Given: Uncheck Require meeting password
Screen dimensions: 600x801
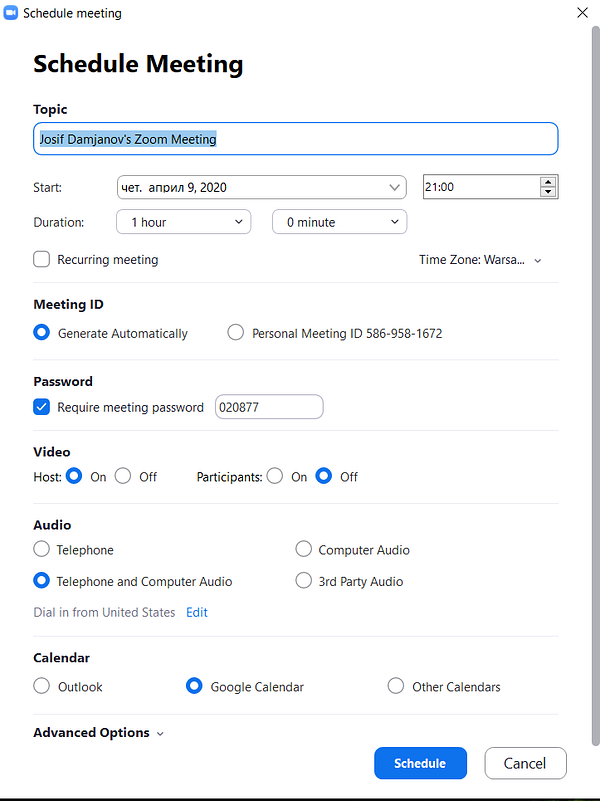Looking at the screenshot, I should click(x=41, y=407).
